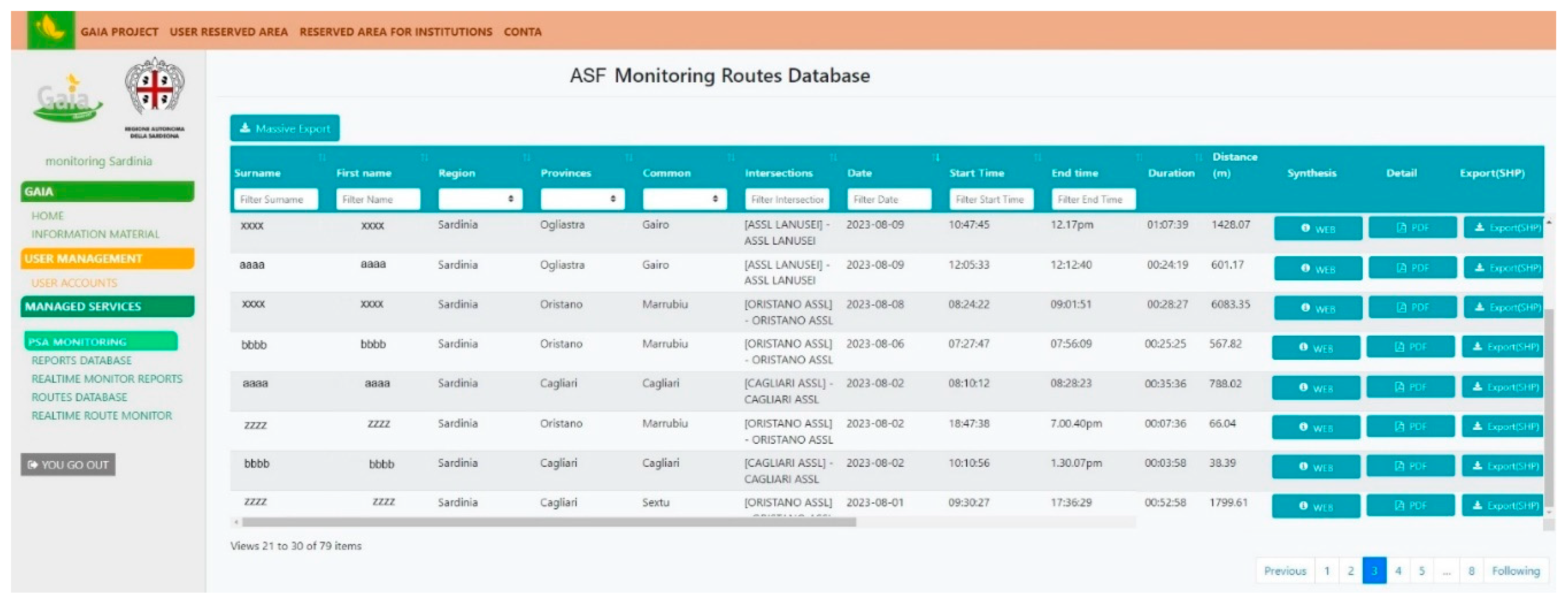Open REALTIME ROUTE MONITOR in the sidebar
This screenshot has width=1568, height=607.
101,415
